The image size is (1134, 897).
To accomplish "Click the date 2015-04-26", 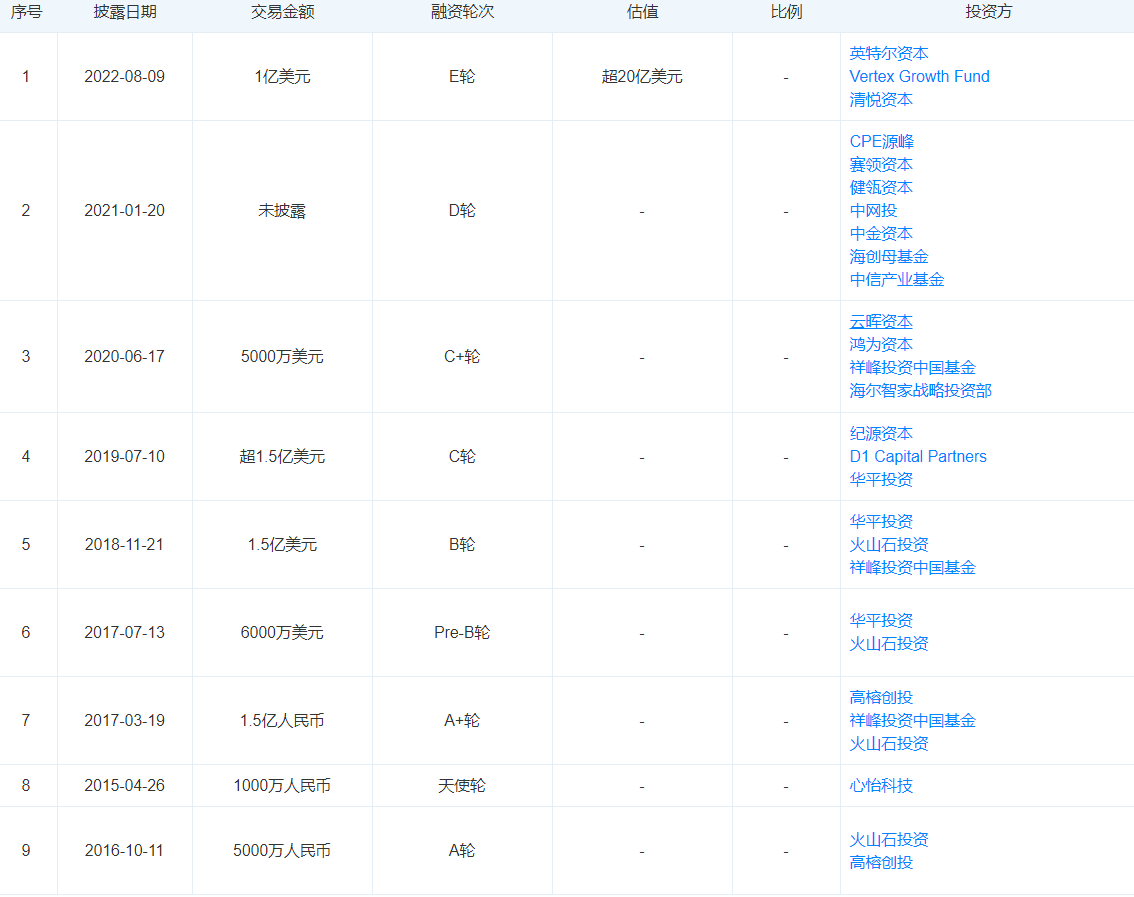I will [x=124, y=786].
